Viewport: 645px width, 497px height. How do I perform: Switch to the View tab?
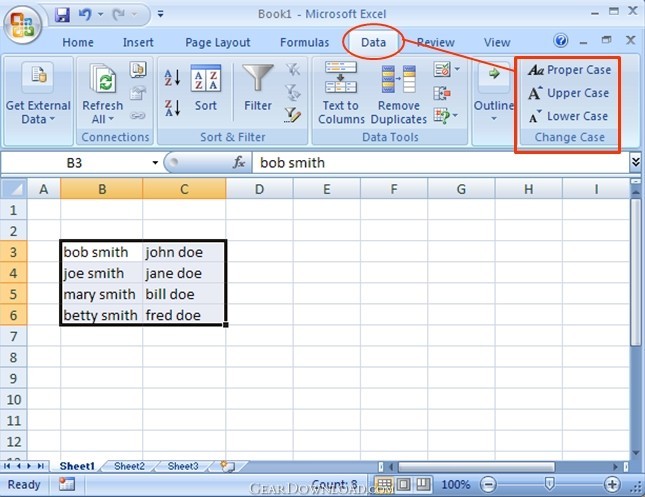497,42
